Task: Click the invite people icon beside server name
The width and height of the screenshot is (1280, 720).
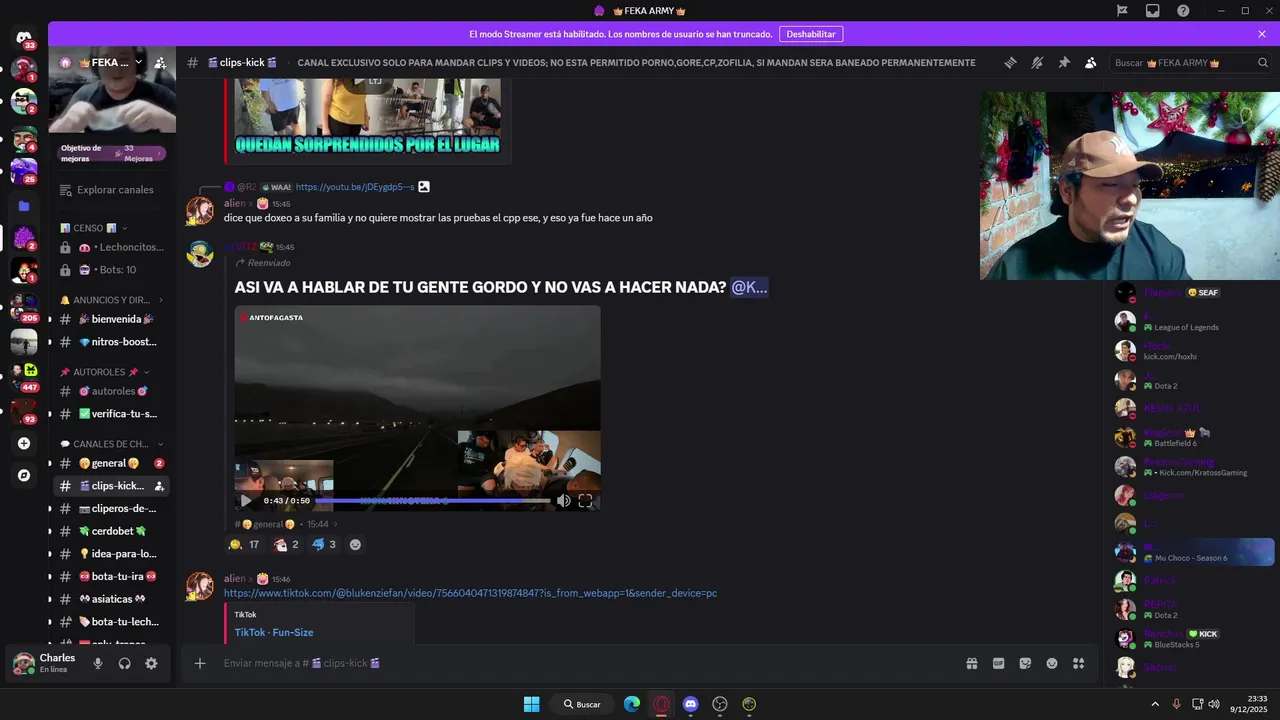Action: (160, 62)
